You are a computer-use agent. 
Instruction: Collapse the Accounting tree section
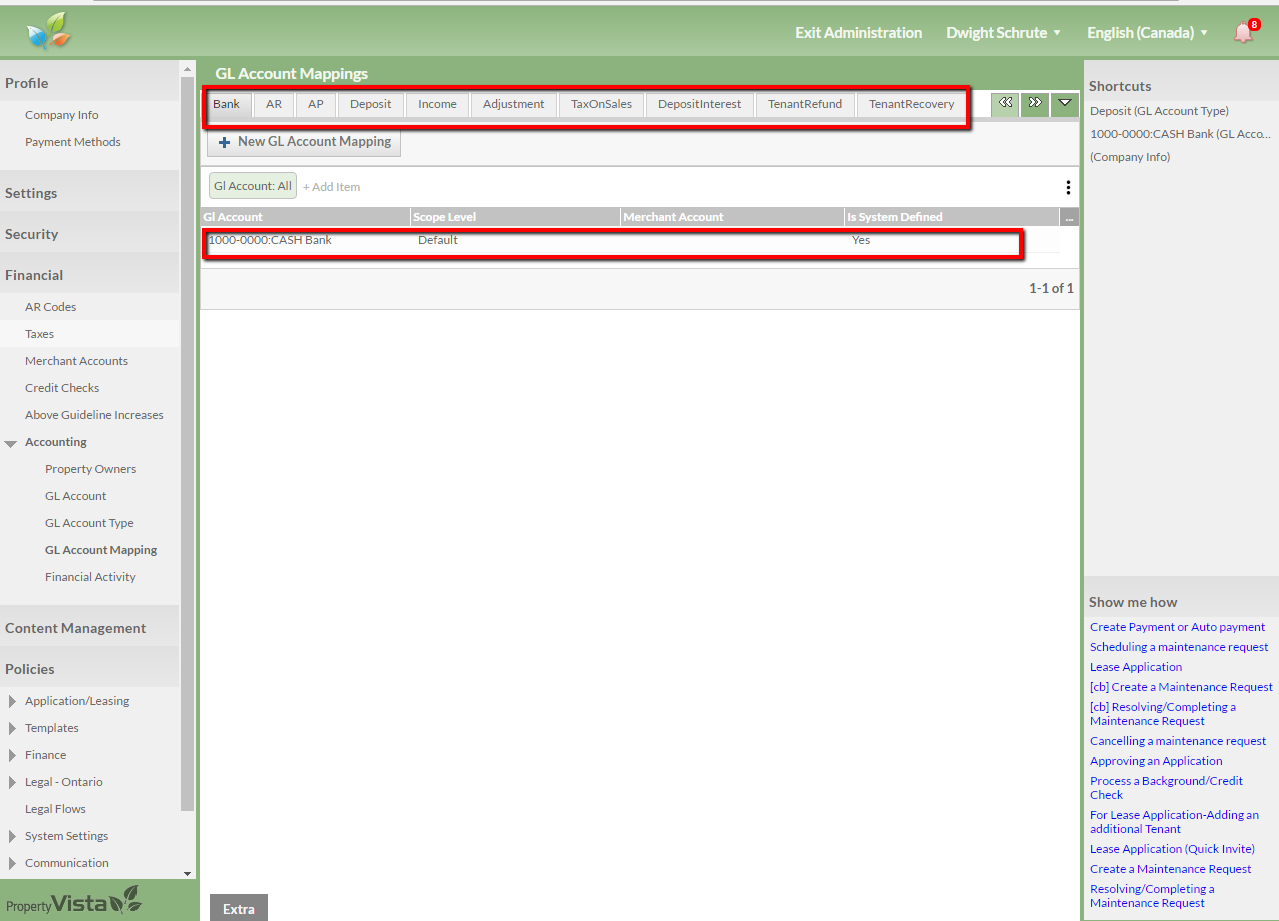pos(11,443)
